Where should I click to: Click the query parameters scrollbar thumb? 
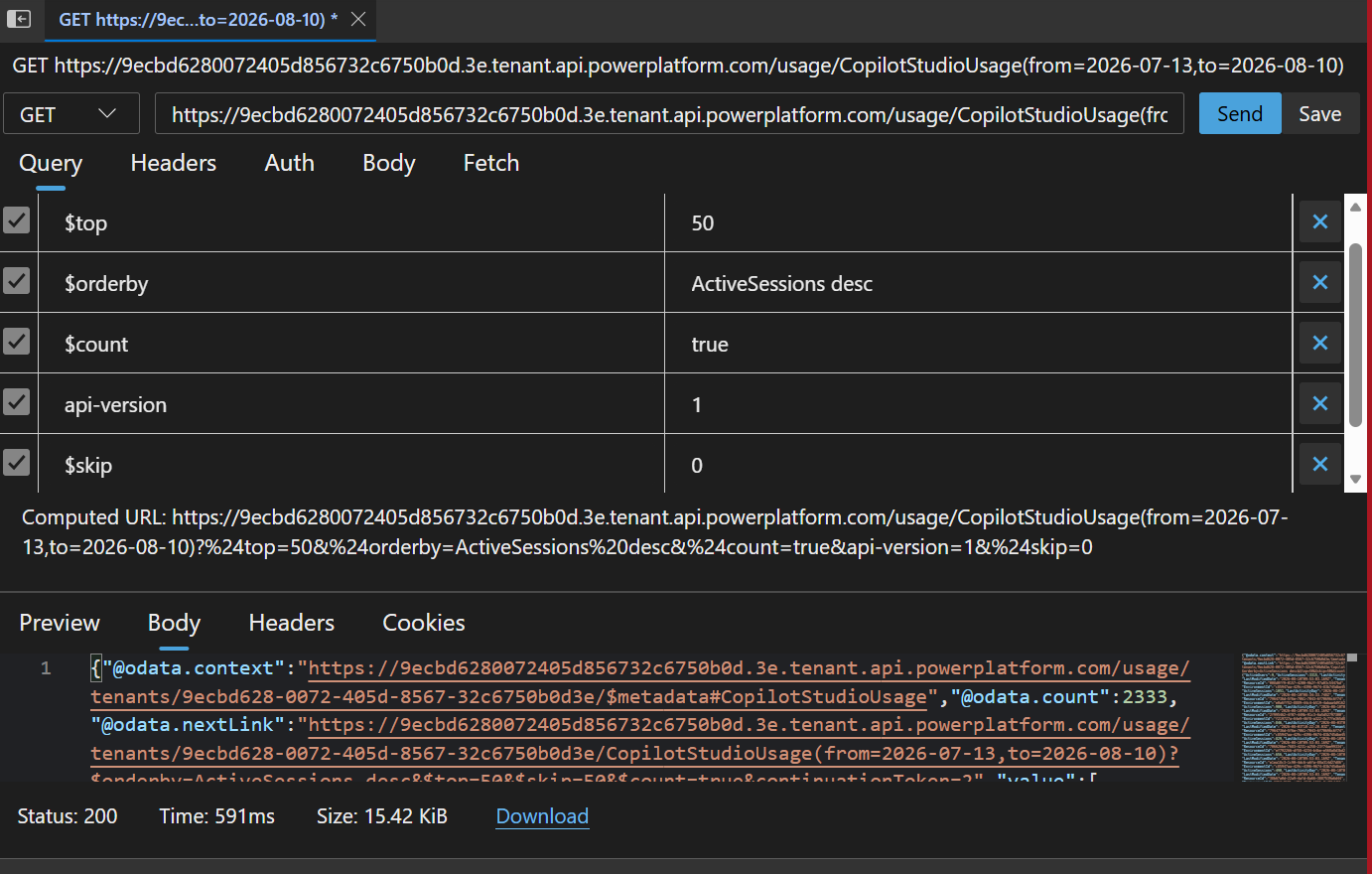1355,335
